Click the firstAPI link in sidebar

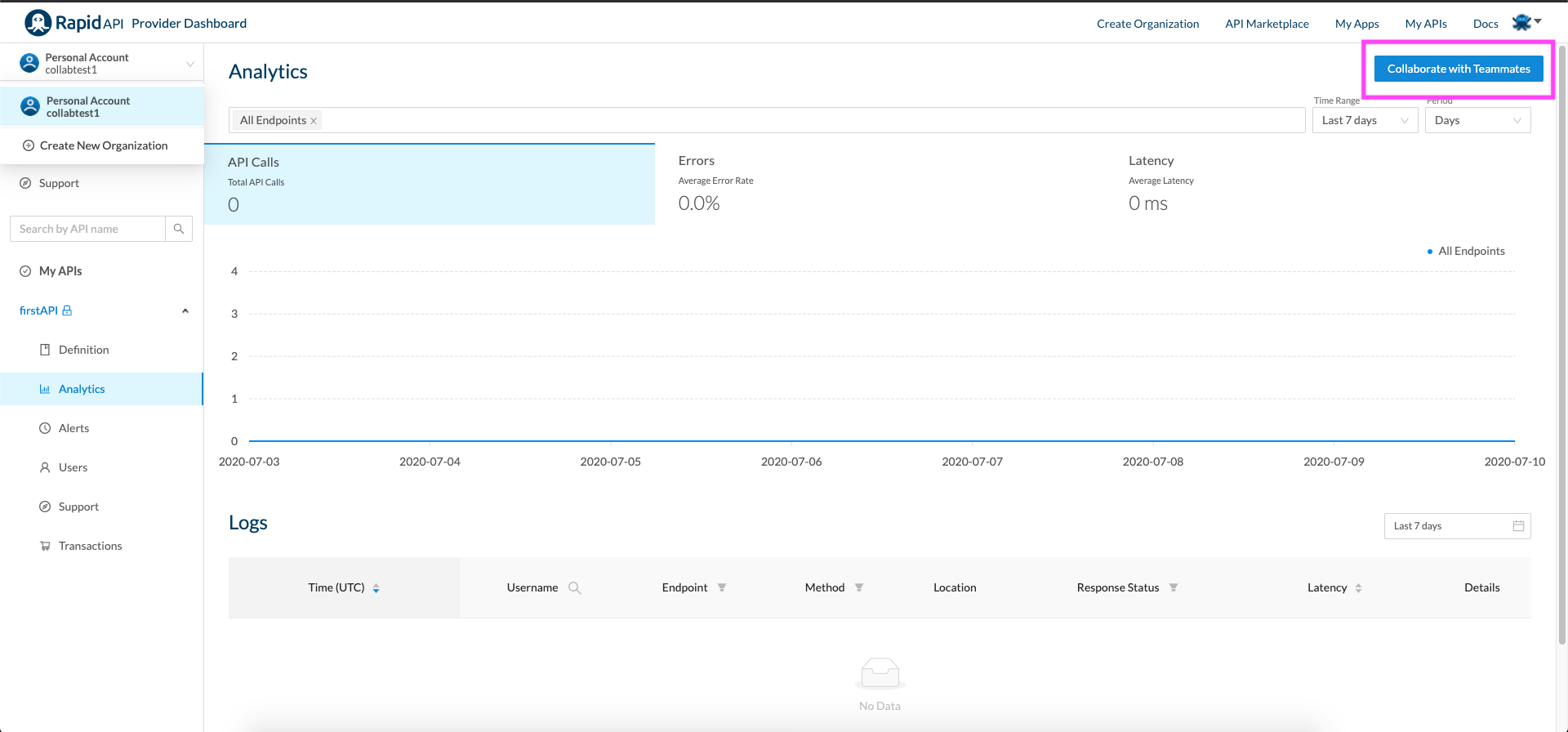pyautogui.click(x=38, y=310)
